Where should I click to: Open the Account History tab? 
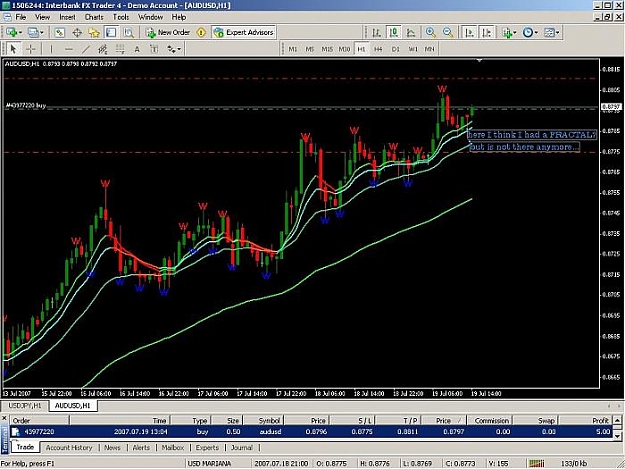click(69, 447)
